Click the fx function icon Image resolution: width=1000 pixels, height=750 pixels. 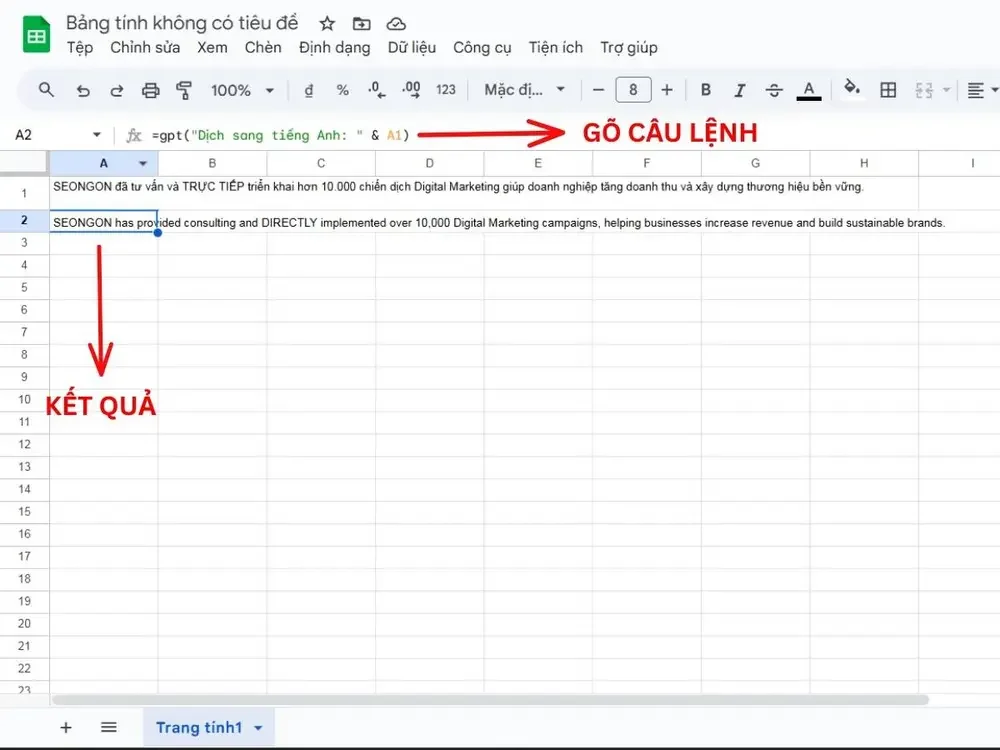coord(133,135)
